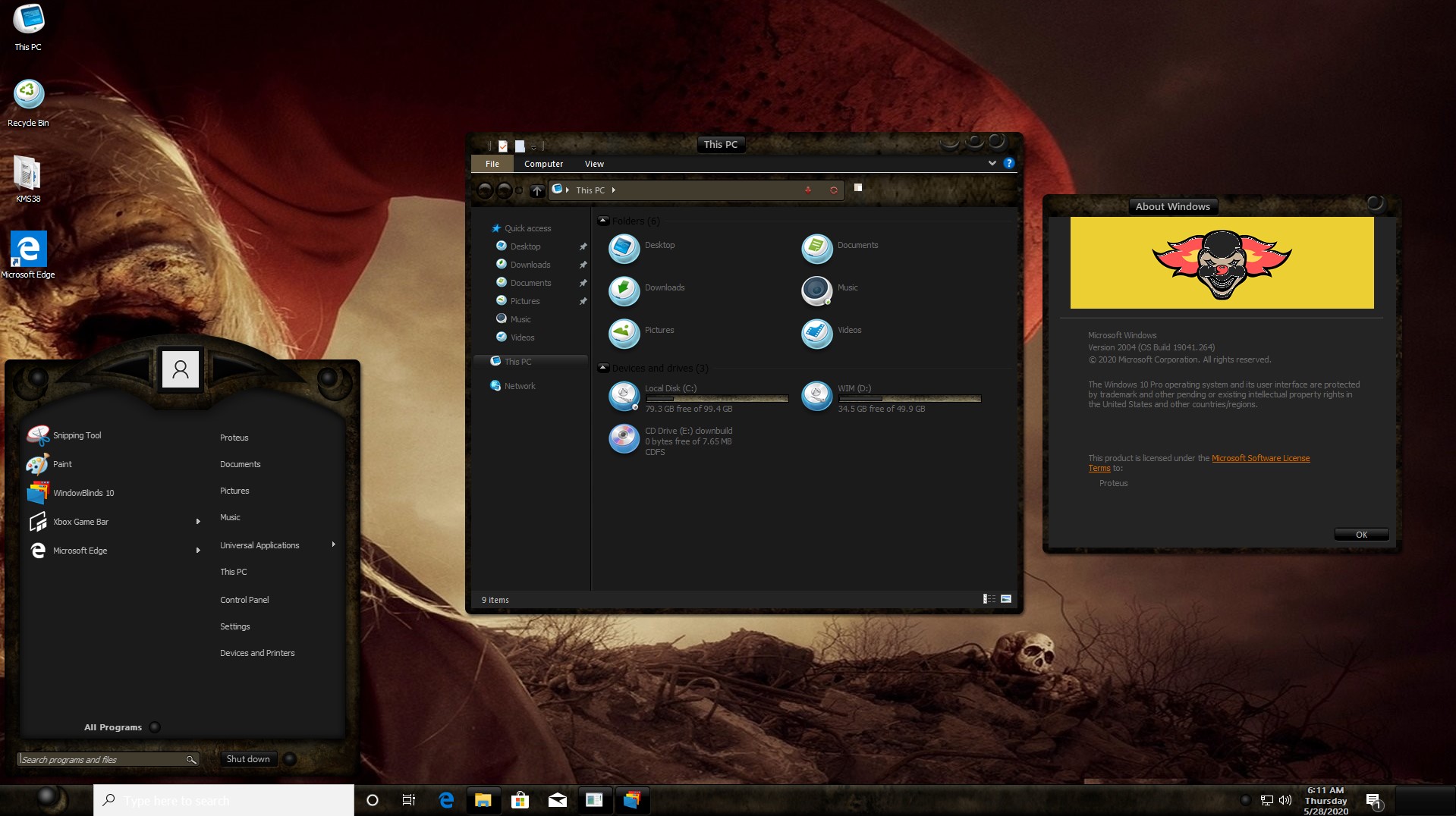1456x816 pixels.
Task: Open the Recycle Bin desktop icon
Action: click(28, 102)
